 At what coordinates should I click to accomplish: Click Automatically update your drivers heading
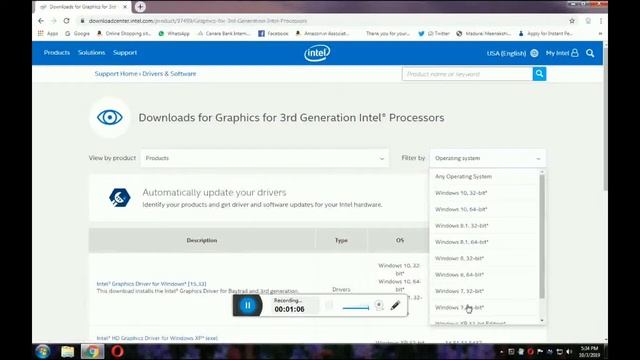tap(214, 192)
